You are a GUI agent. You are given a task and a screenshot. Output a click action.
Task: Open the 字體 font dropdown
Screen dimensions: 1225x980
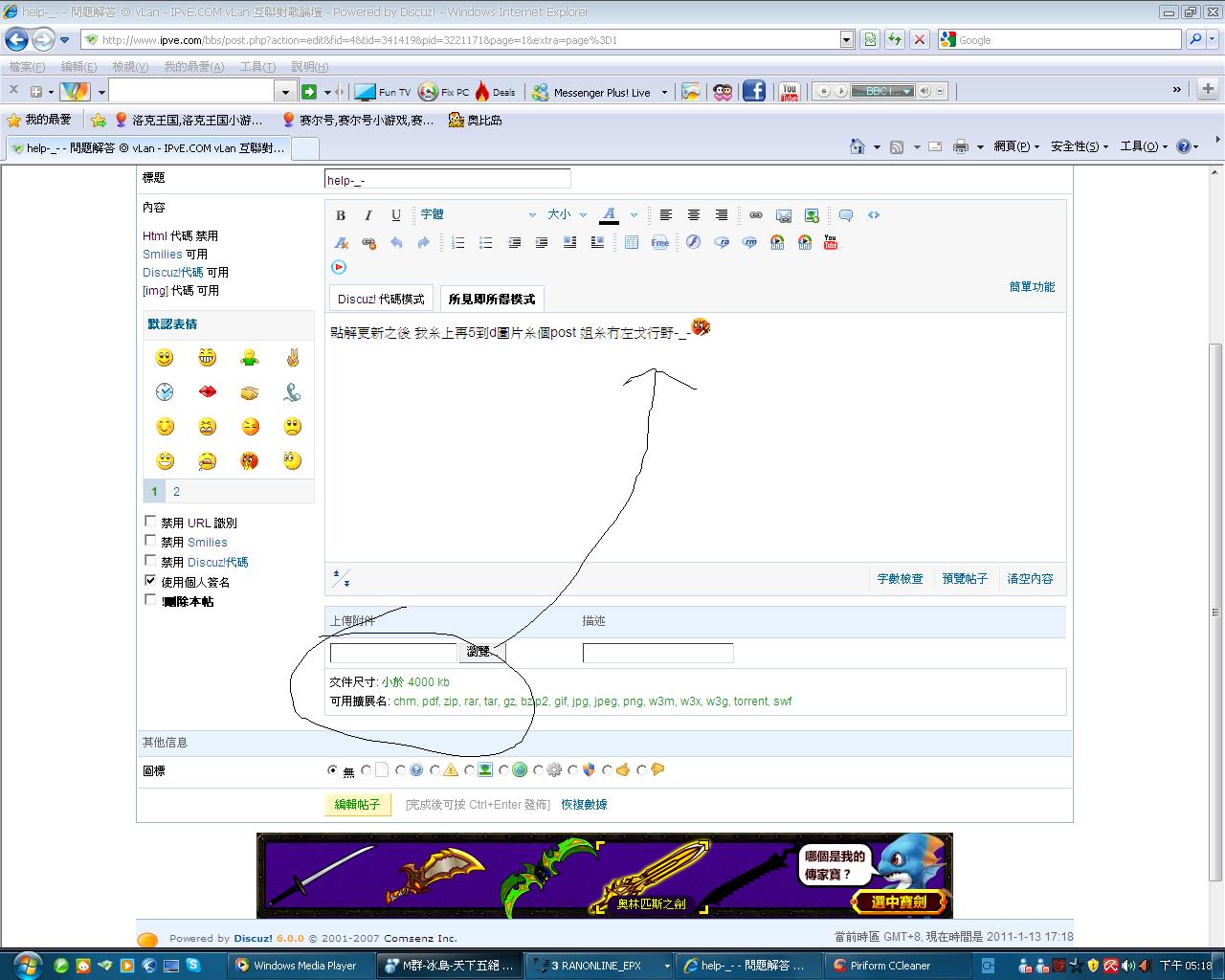pos(479,215)
